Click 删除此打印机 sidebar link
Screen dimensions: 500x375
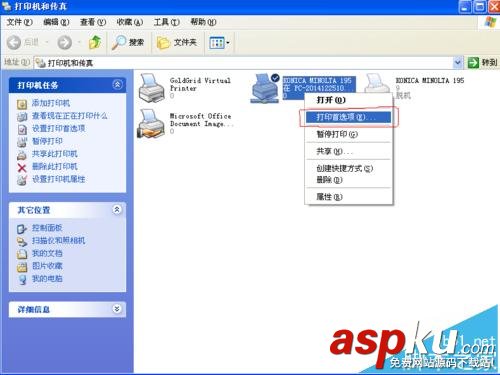click(55, 167)
